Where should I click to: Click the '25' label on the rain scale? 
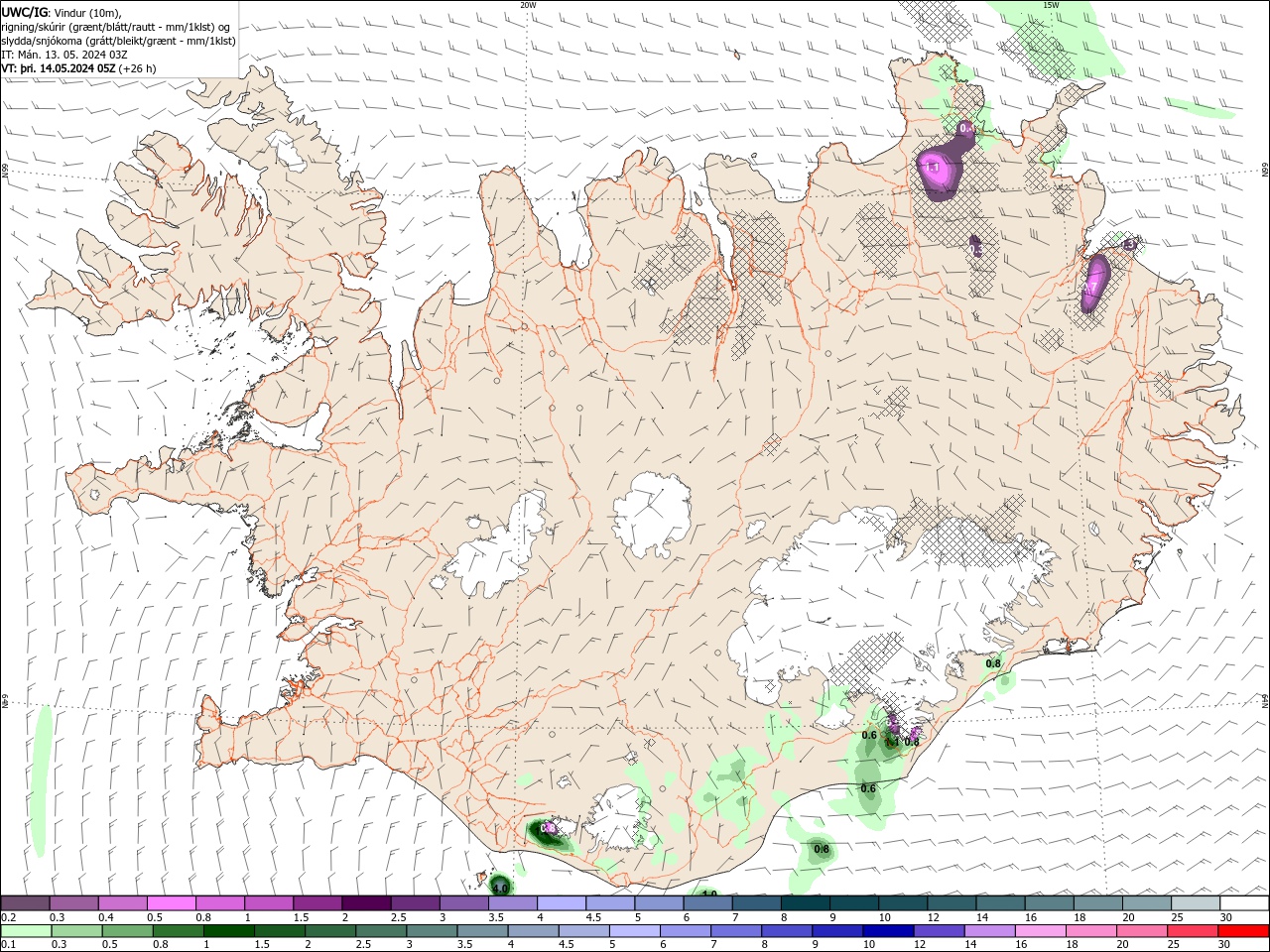pos(1172,945)
